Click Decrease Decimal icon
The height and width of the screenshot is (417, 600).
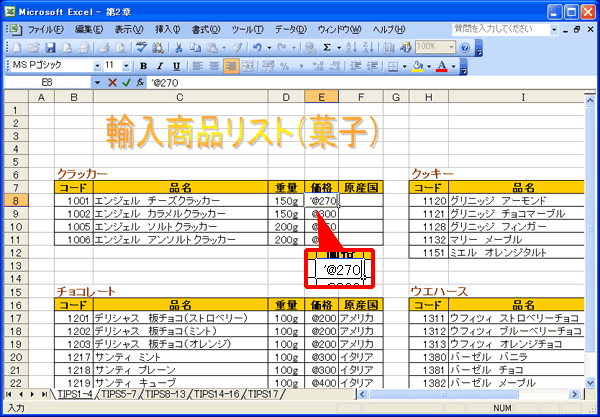(x=335, y=66)
